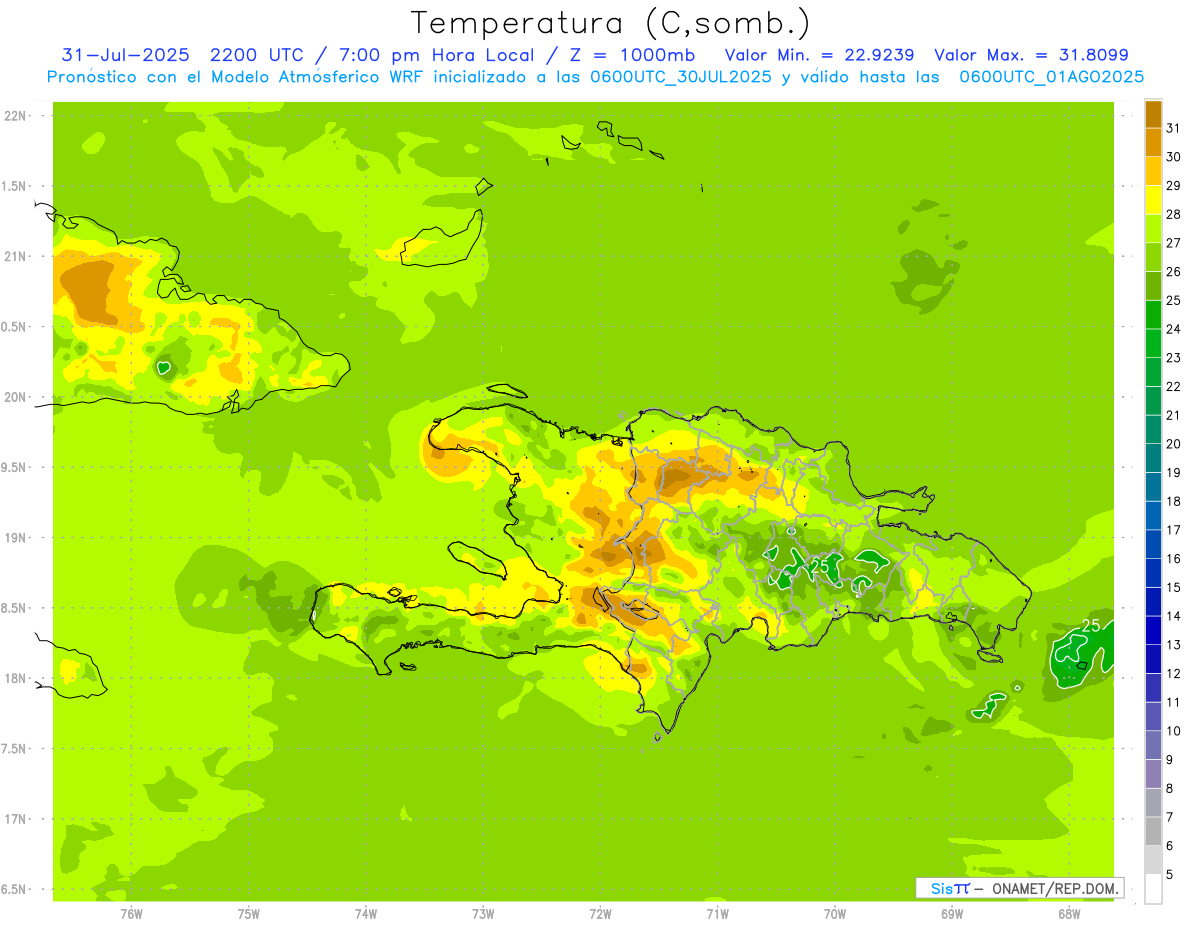Screen dimensions: 1200x927
Task: Click the colorbar value '31'
Action: (x=1173, y=128)
